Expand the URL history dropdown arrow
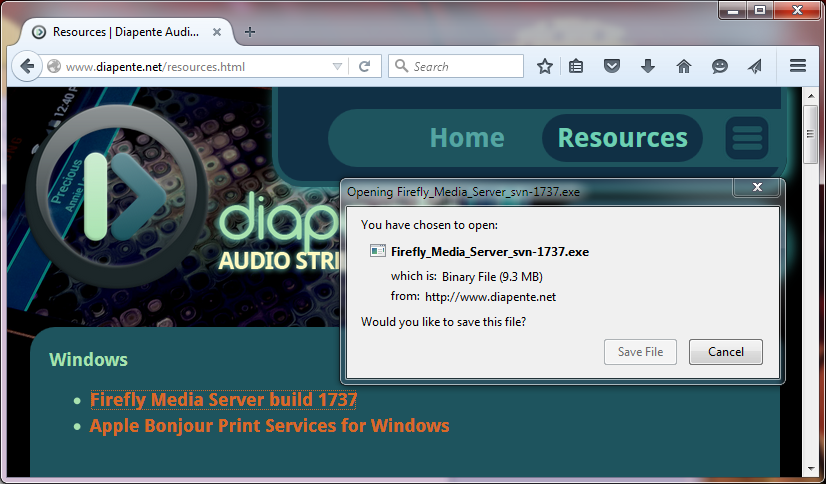826x484 pixels. point(338,67)
